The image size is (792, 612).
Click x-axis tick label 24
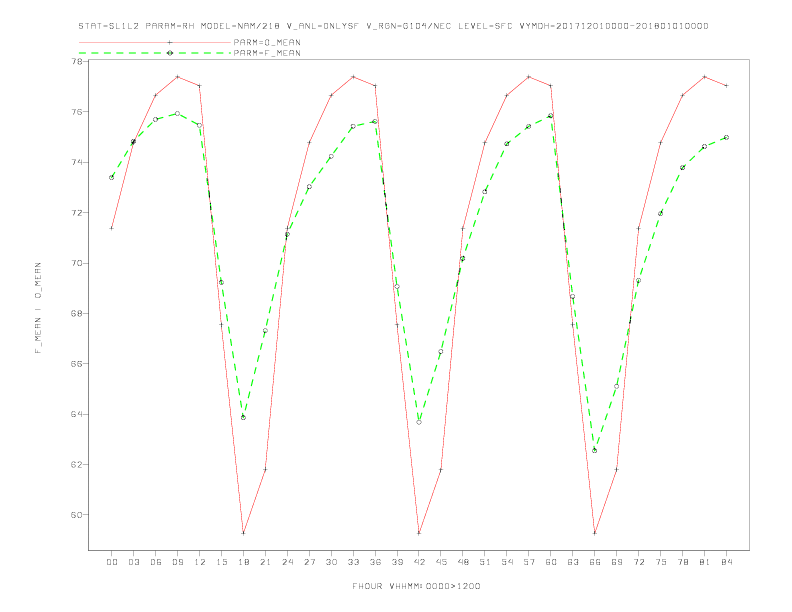pyautogui.click(x=287, y=562)
